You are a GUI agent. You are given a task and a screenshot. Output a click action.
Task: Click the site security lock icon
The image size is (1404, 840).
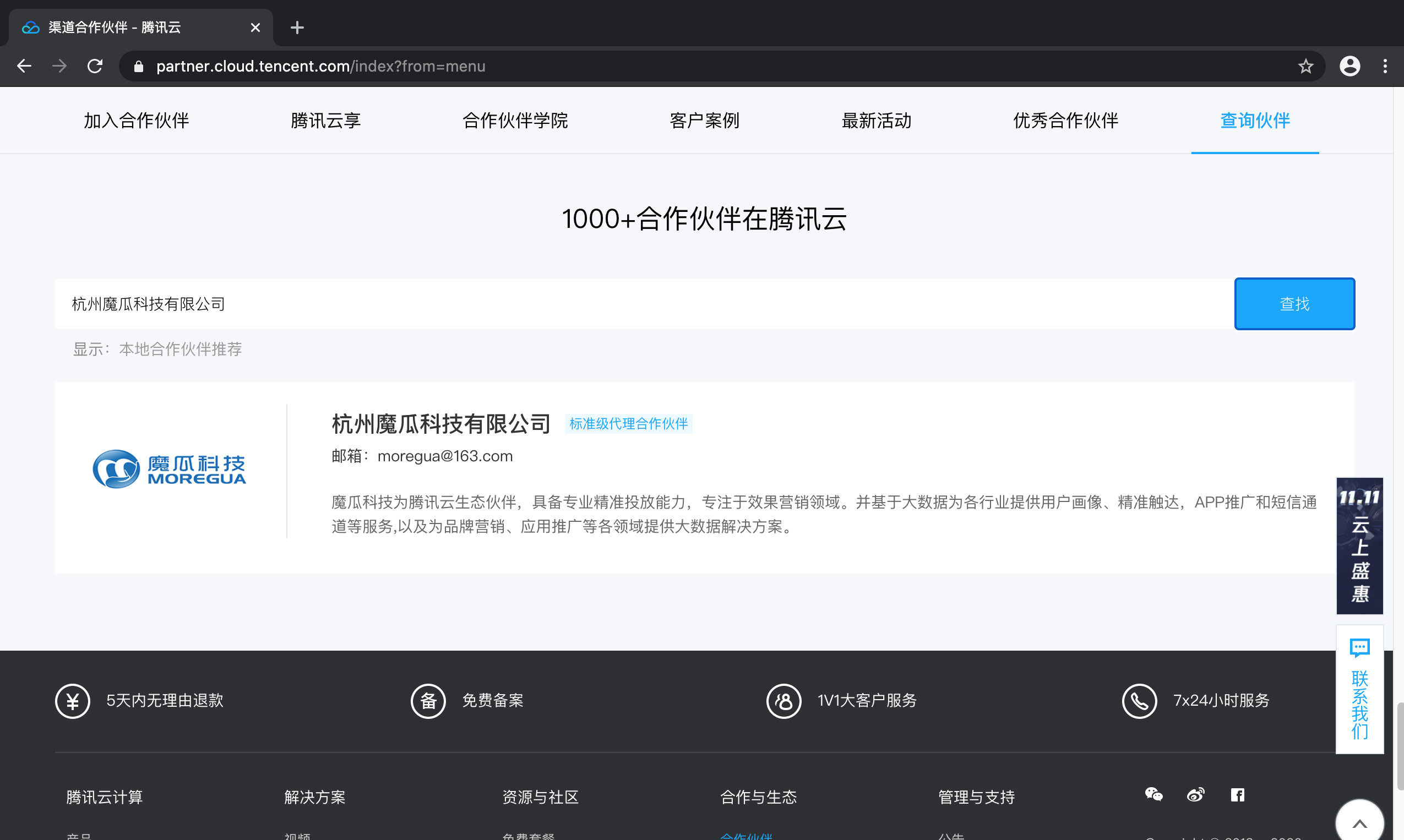[x=138, y=66]
